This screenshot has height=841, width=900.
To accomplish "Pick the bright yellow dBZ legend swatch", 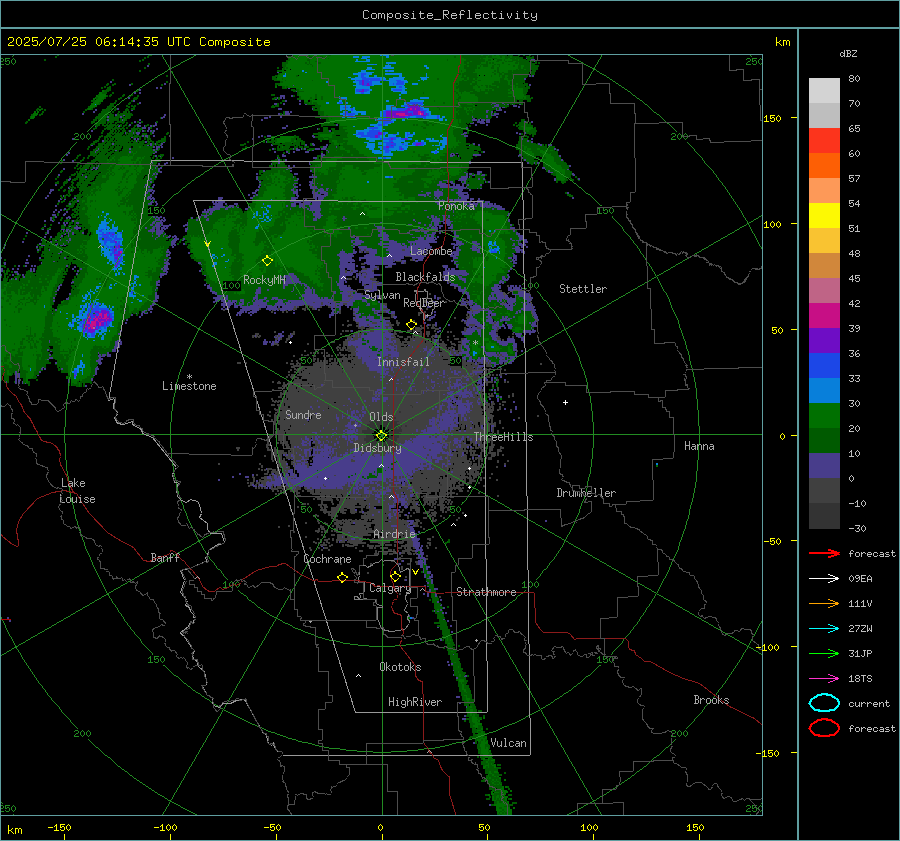I will (824, 215).
